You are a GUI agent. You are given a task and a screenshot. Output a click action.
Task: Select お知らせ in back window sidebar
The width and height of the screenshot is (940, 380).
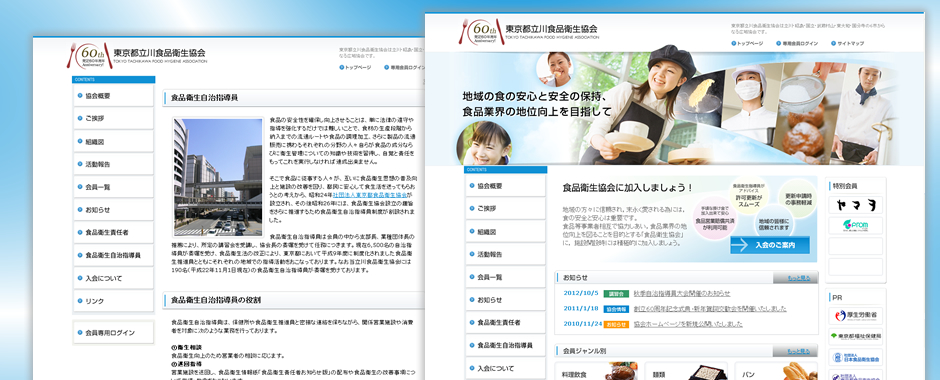114,210
